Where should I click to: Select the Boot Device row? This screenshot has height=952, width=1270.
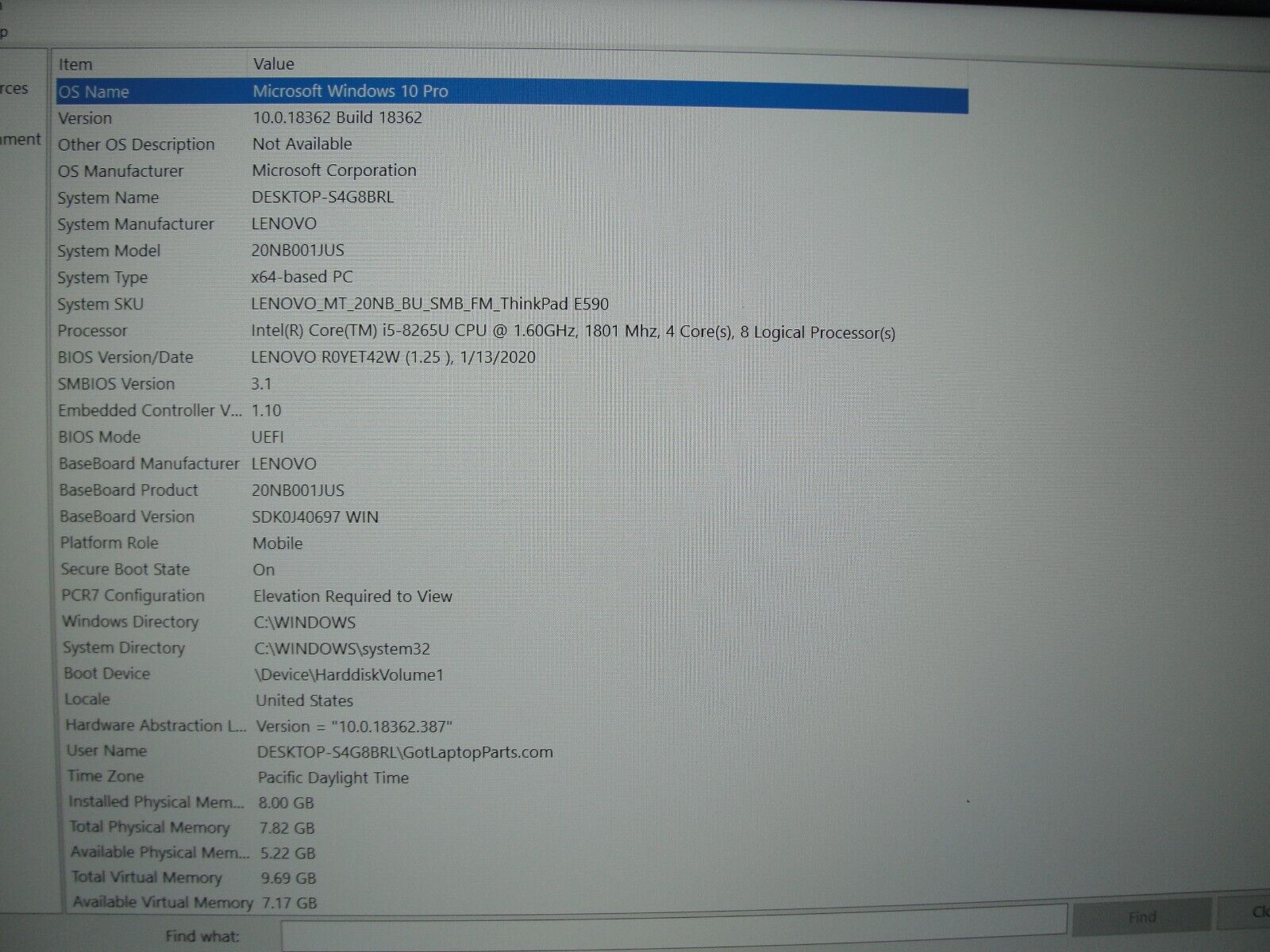[x=512, y=674]
